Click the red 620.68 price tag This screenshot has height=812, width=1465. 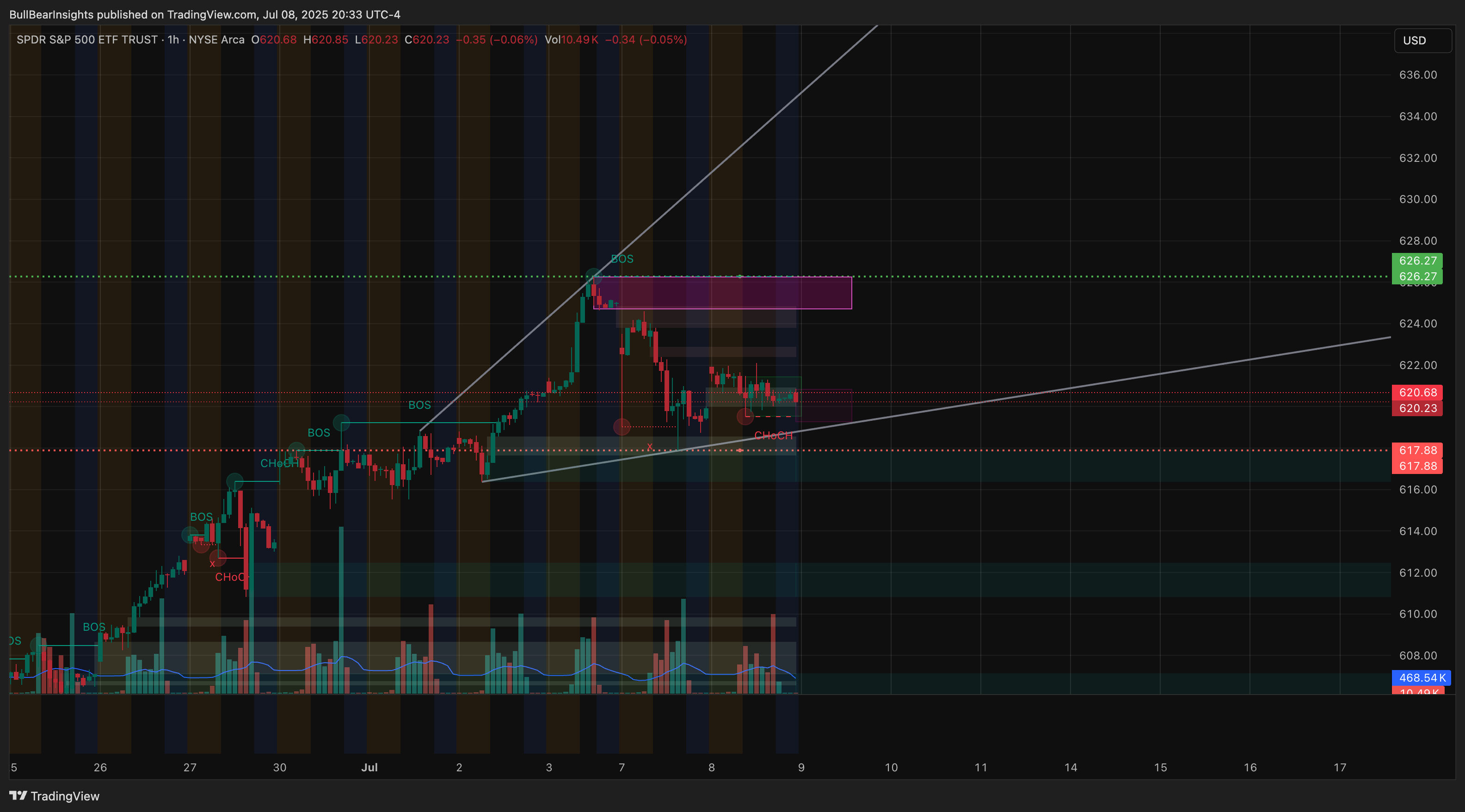pyautogui.click(x=1416, y=392)
